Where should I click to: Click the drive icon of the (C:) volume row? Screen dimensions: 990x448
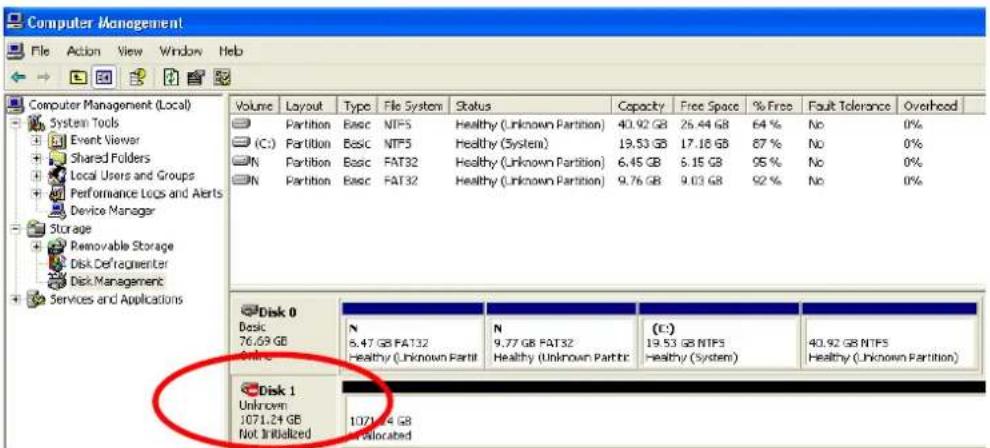click(243, 143)
